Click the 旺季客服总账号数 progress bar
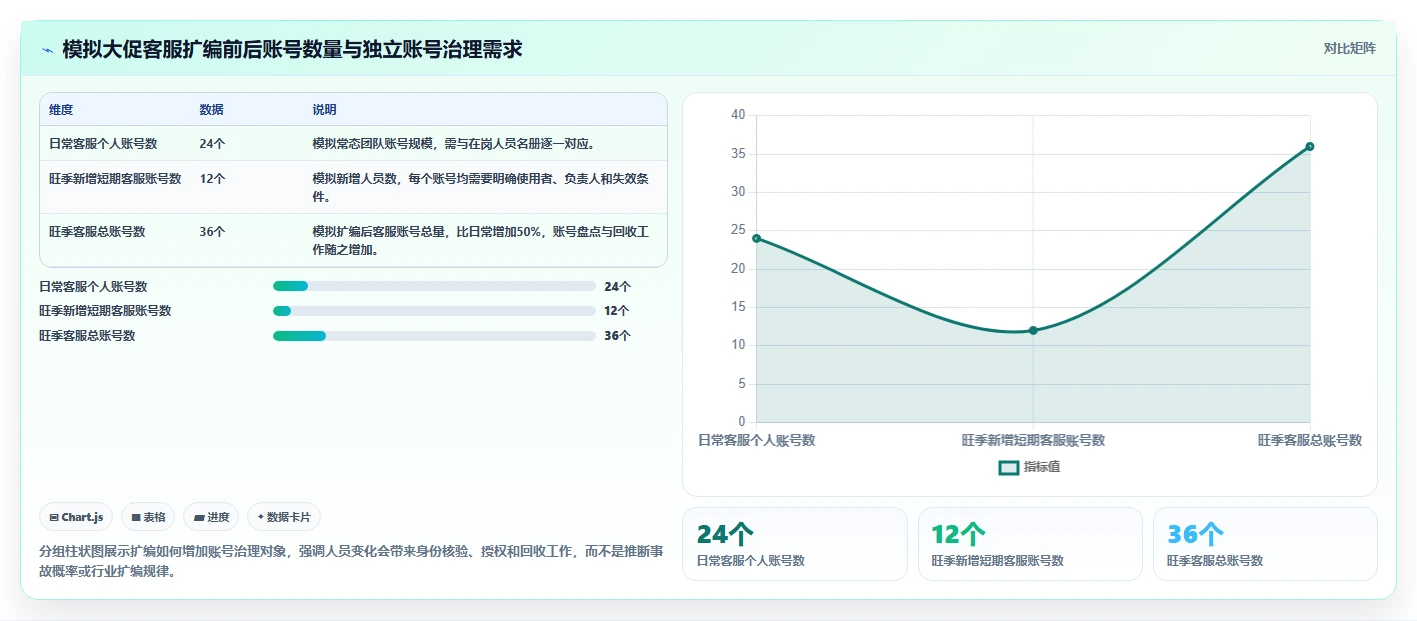Viewport: 1417px width, 621px height. tap(434, 336)
